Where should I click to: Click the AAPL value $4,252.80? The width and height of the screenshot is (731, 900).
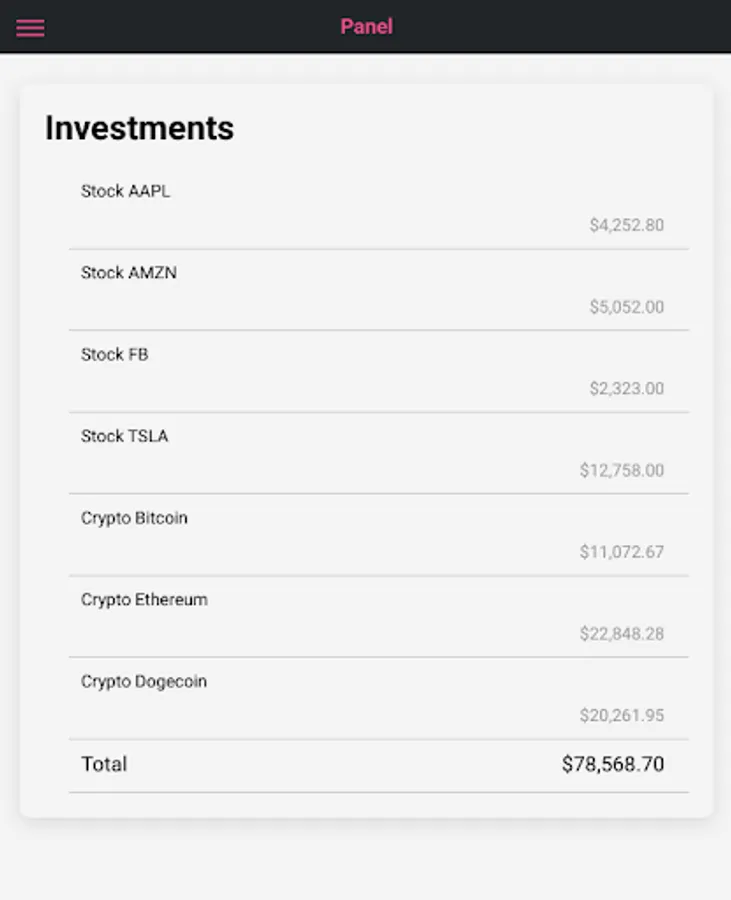point(626,225)
